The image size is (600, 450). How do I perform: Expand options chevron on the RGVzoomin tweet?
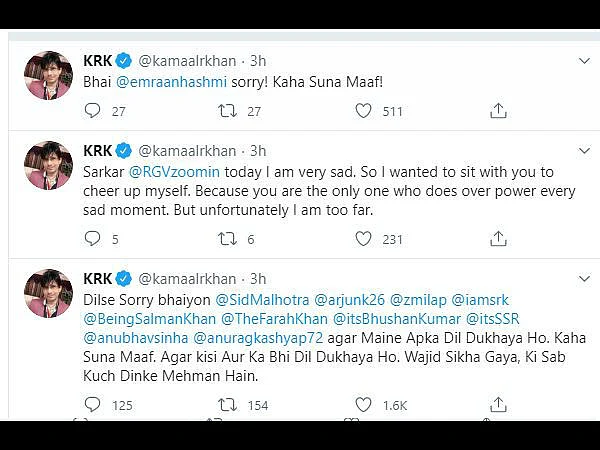(584, 151)
